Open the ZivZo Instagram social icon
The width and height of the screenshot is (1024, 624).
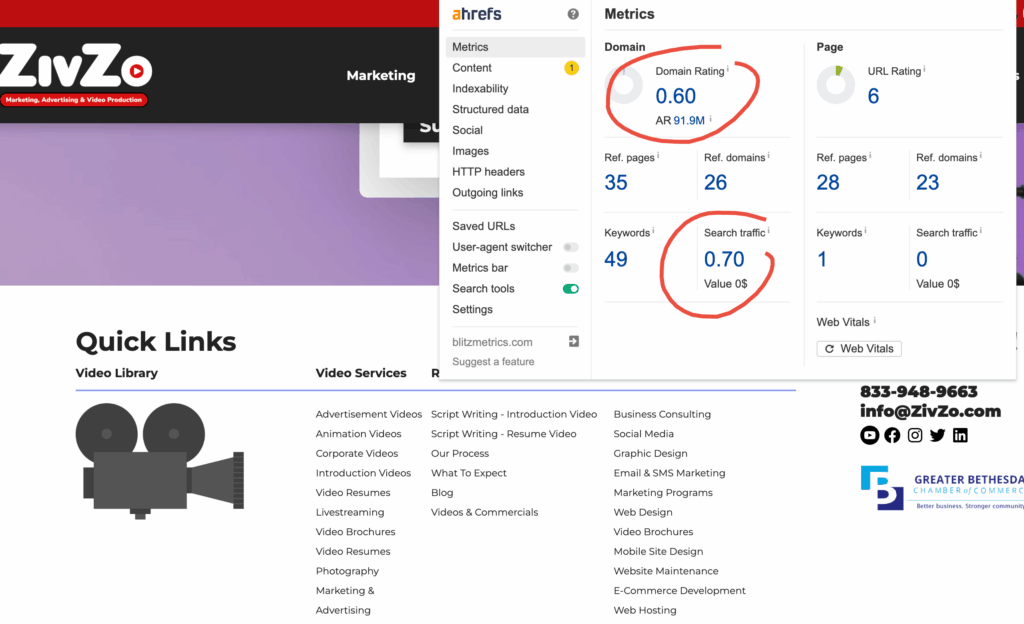[x=915, y=435]
